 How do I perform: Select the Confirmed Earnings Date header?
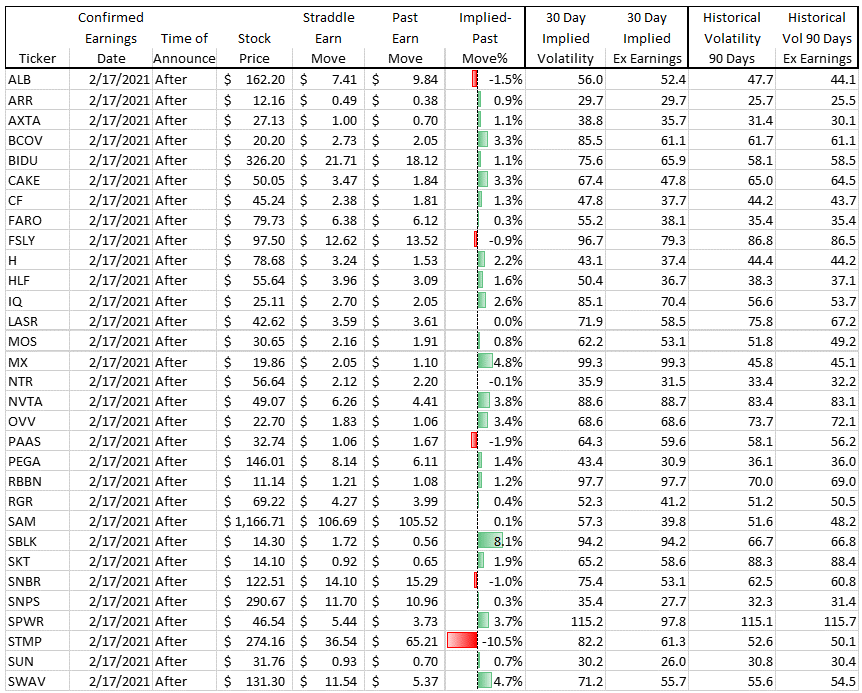[x=110, y=38]
